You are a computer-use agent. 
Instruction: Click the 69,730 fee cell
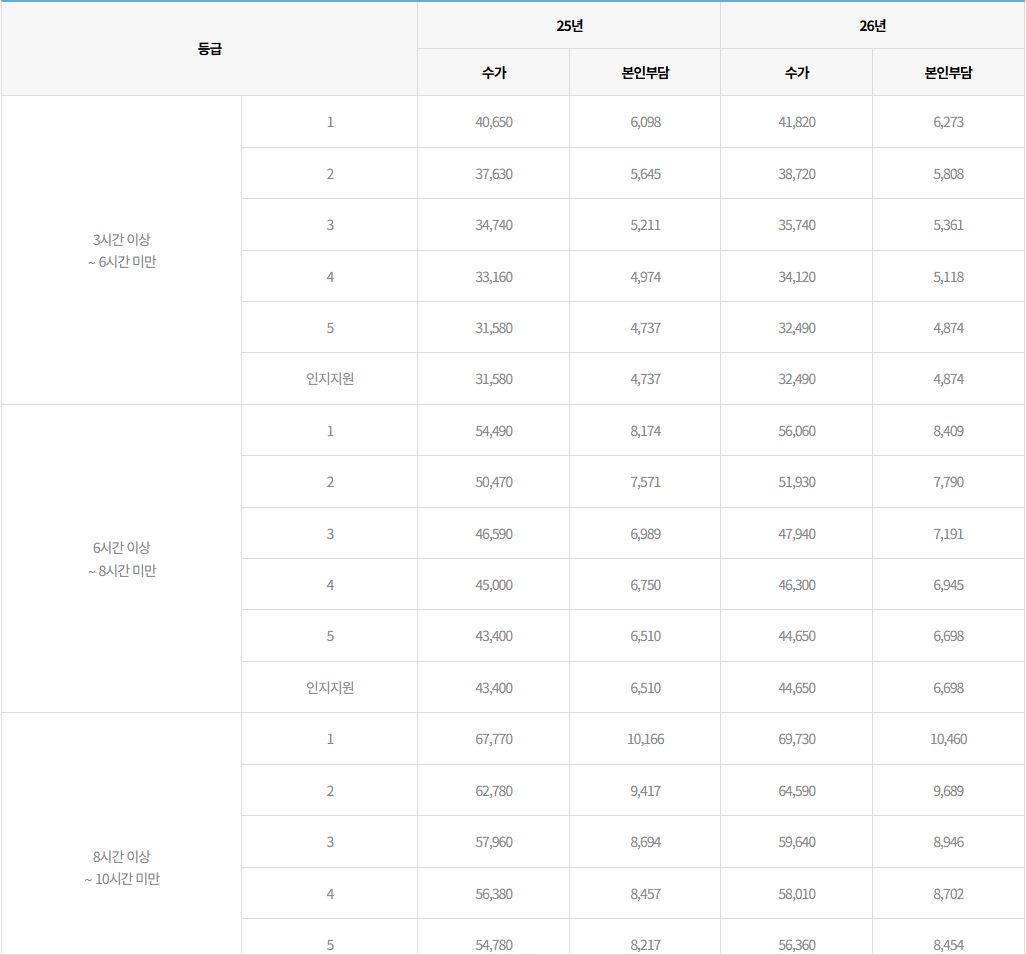coord(796,739)
